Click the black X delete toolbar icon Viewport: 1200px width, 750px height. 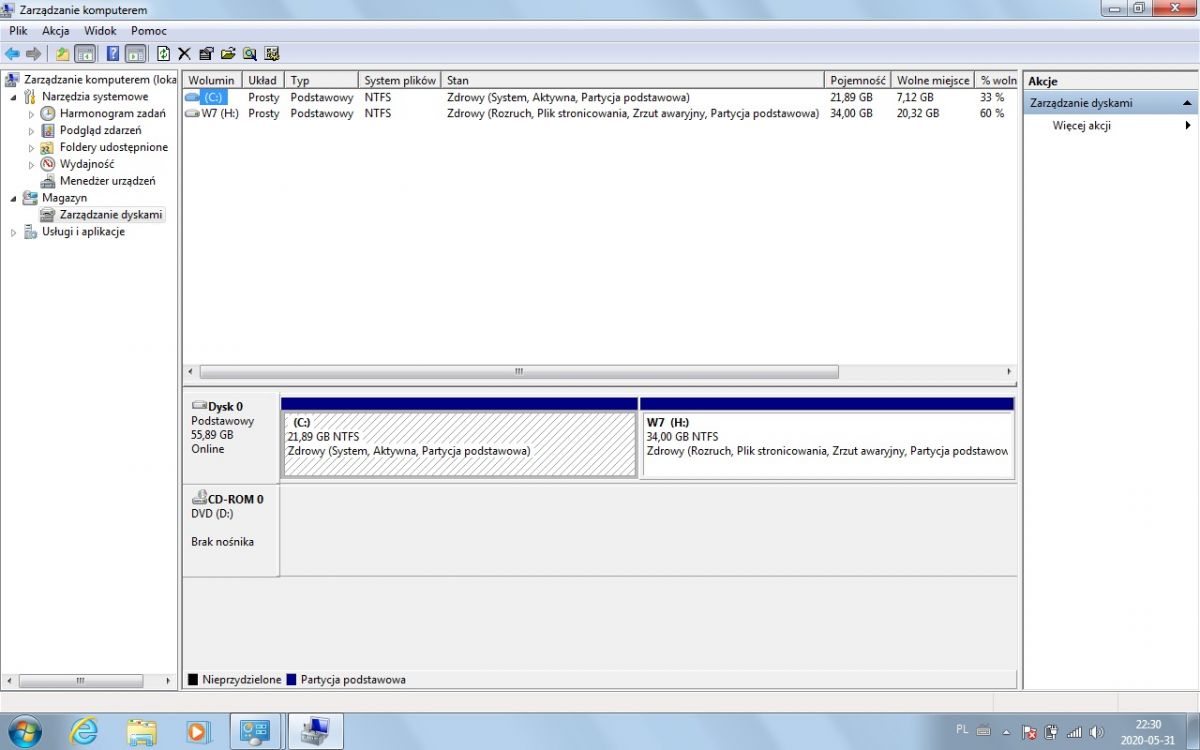pyautogui.click(x=184, y=54)
